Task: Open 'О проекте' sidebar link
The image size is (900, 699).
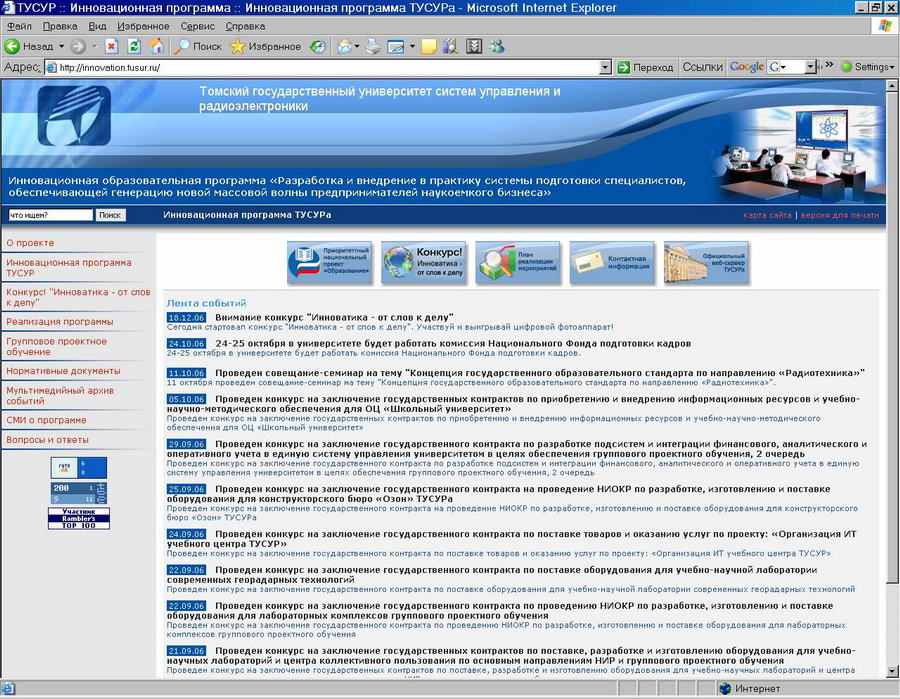Action: (x=30, y=243)
